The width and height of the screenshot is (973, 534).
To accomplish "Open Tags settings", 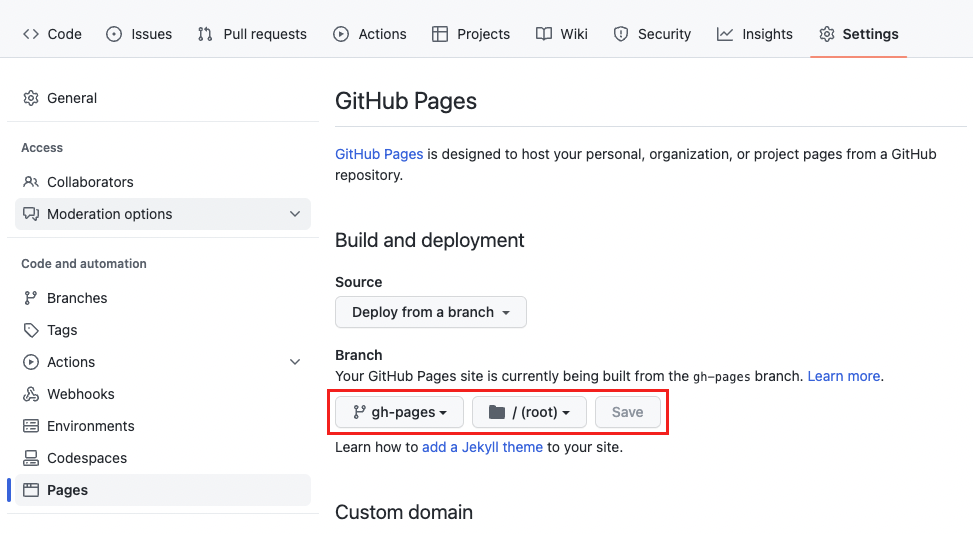I will 163,330.
